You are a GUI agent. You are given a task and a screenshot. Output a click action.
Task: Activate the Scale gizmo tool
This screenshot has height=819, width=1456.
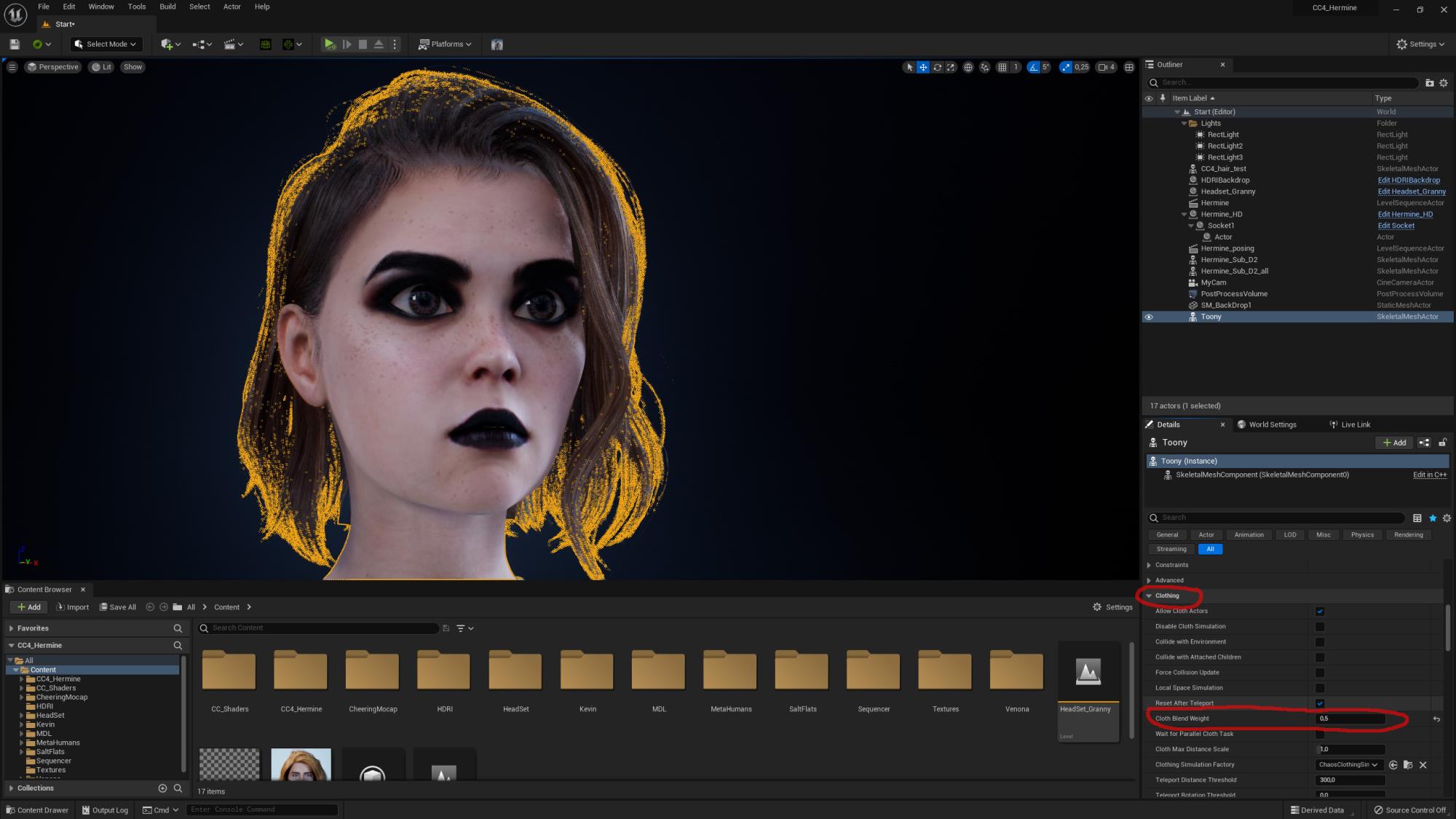[951, 67]
